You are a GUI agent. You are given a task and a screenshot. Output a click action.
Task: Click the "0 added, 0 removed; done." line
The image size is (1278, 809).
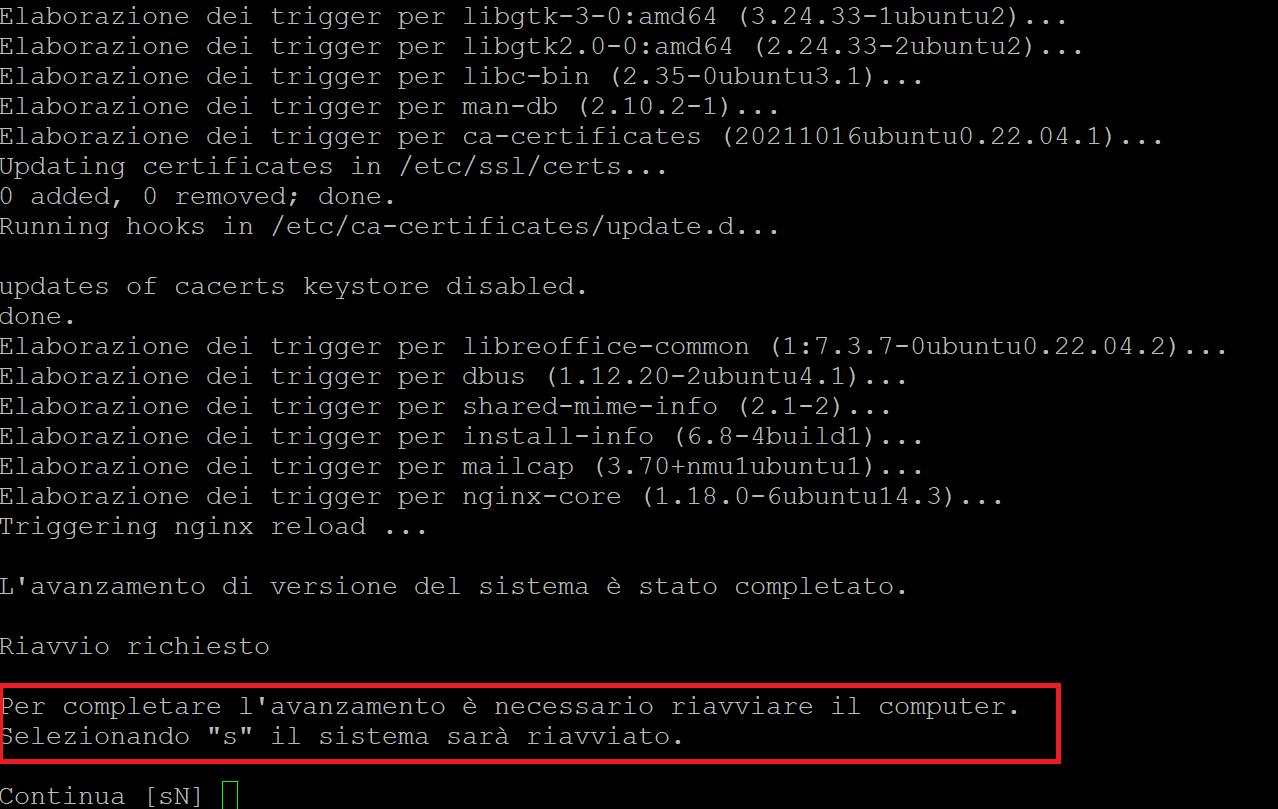coord(198,196)
